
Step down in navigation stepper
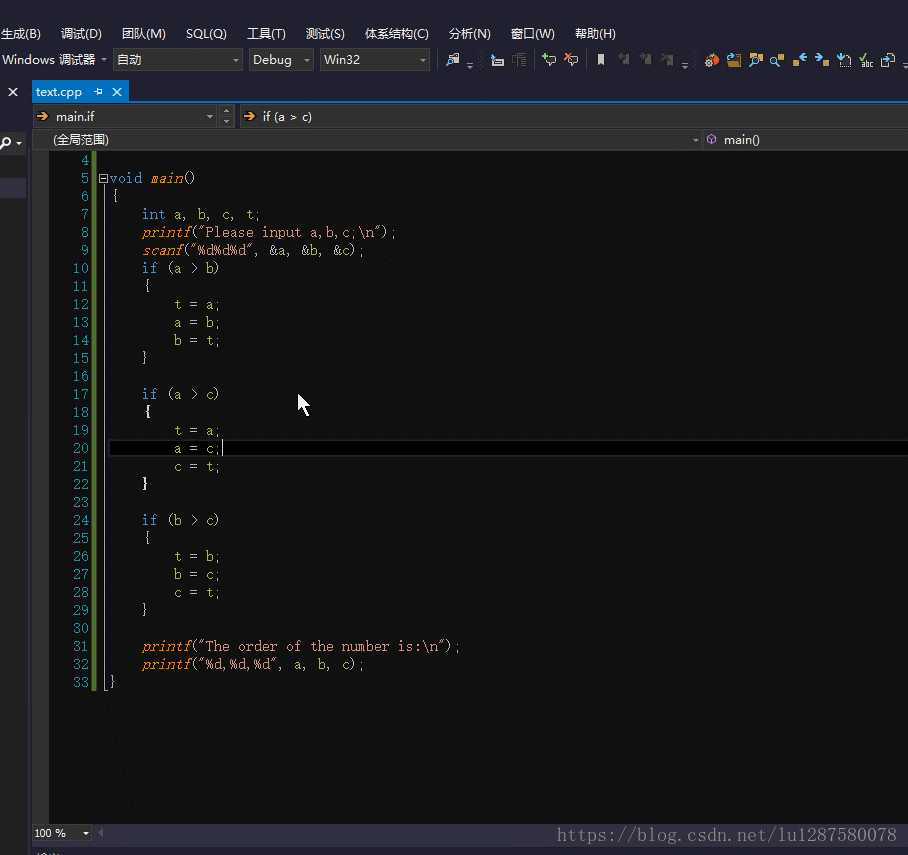point(226,122)
